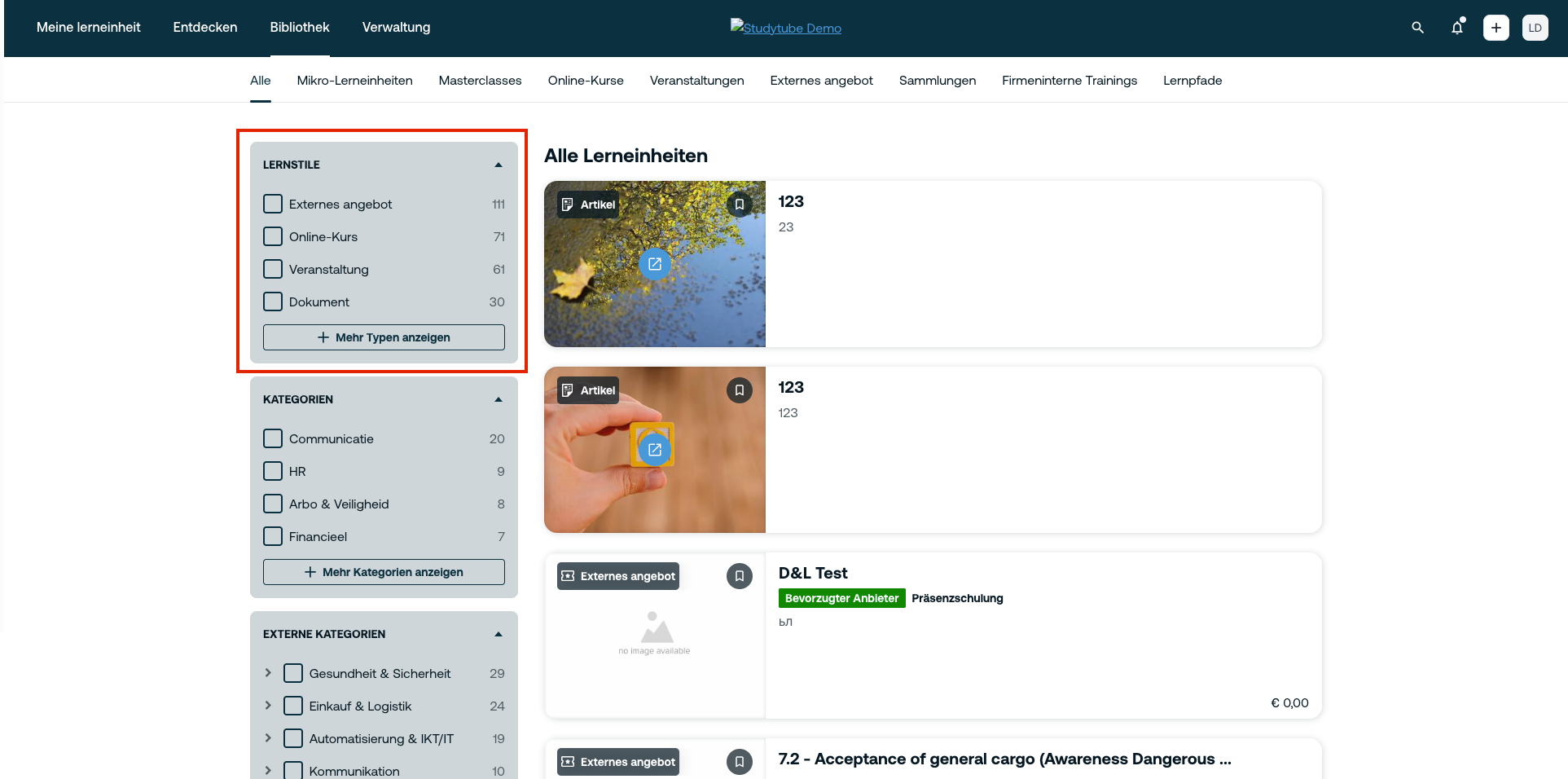Image resolution: width=1568 pixels, height=779 pixels.
Task: Expand Einkauf & Logistik subcategories
Action: pyautogui.click(x=268, y=706)
